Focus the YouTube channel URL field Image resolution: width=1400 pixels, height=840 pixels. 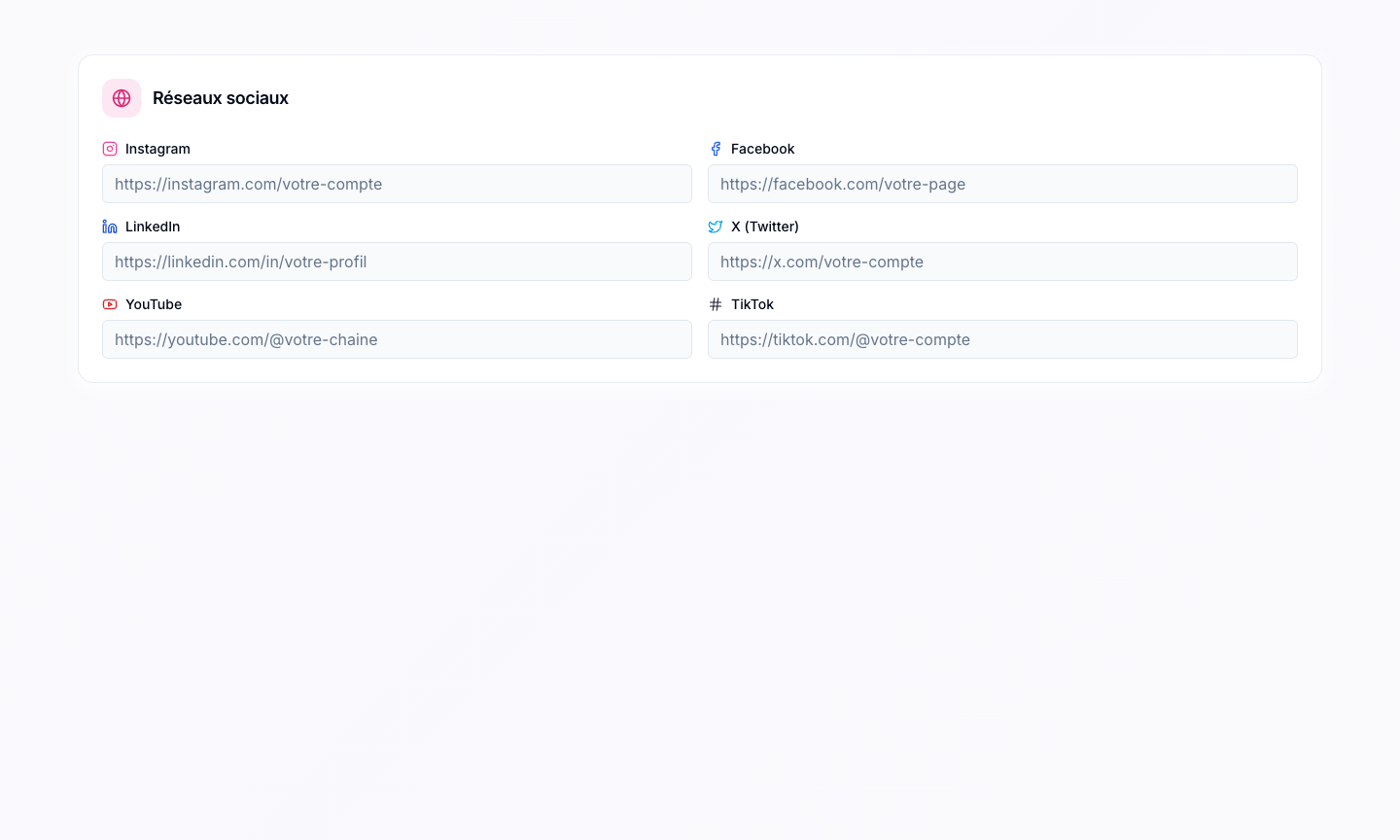coord(397,339)
